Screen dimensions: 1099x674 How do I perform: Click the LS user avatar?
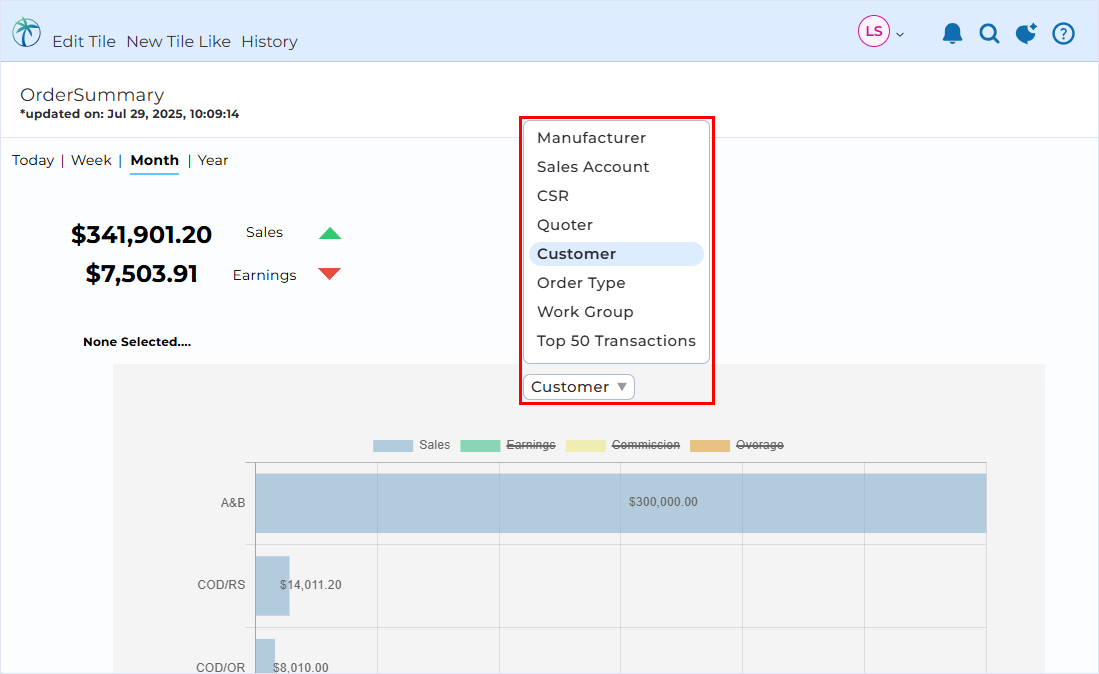point(874,32)
